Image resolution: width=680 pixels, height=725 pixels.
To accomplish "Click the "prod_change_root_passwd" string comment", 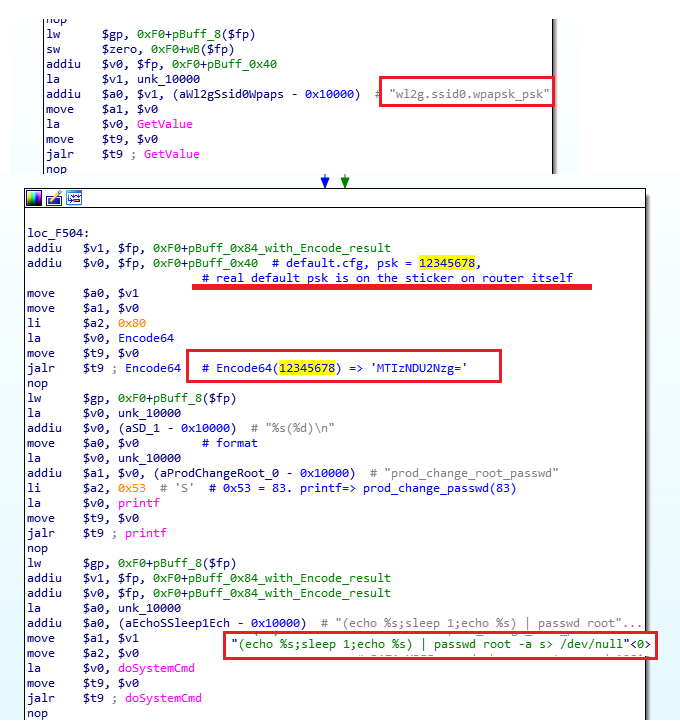I will [472, 473].
